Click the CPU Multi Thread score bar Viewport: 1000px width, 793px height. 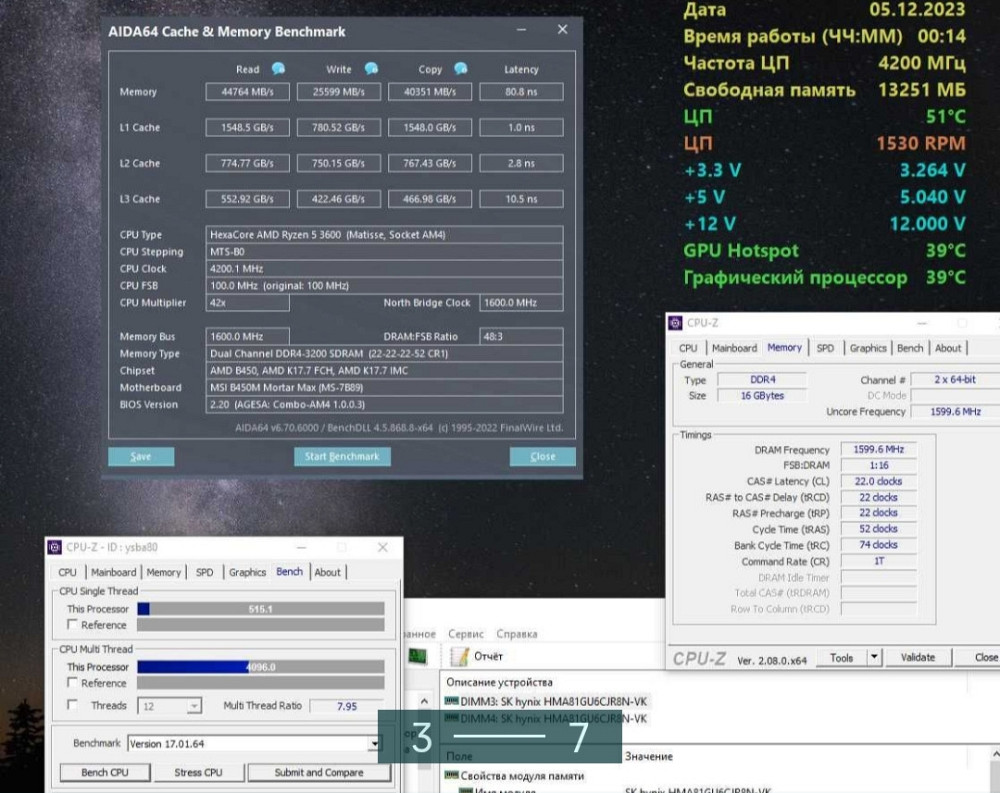(x=260, y=667)
